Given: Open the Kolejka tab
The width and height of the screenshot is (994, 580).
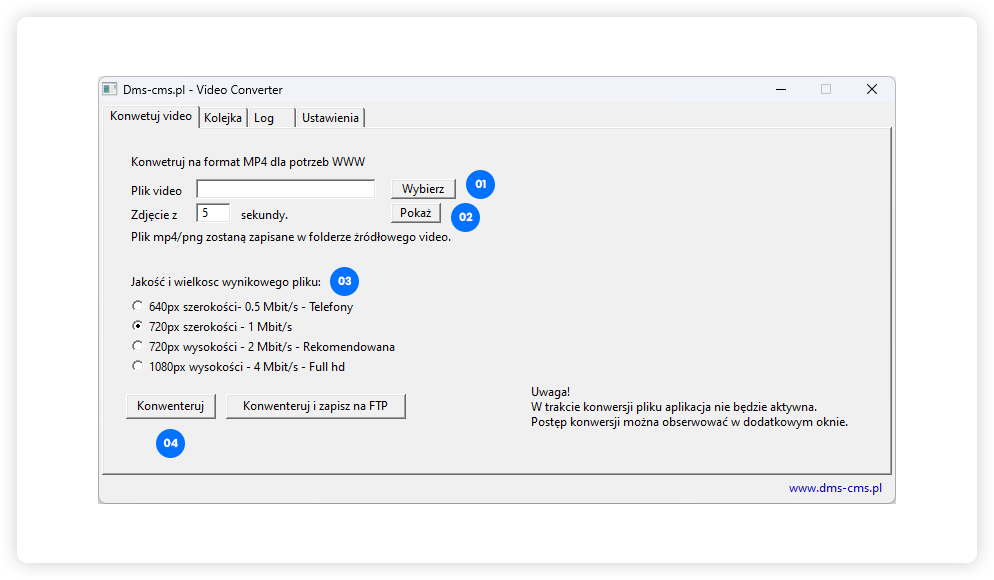Looking at the screenshot, I should pos(223,118).
